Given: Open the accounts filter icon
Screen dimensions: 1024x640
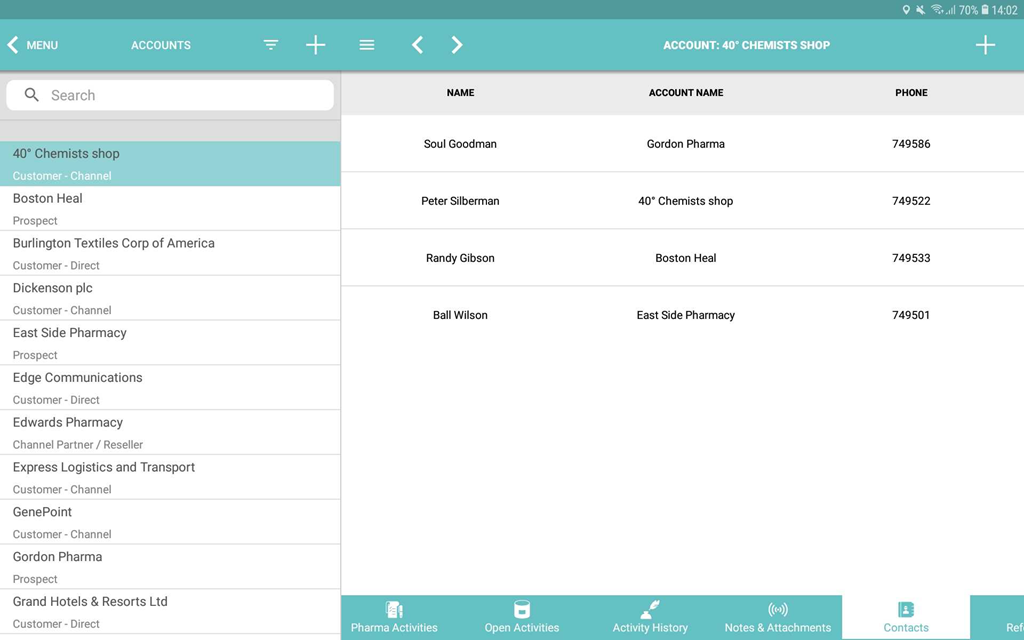Looking at the screenshot, I should tap(271, 45).
